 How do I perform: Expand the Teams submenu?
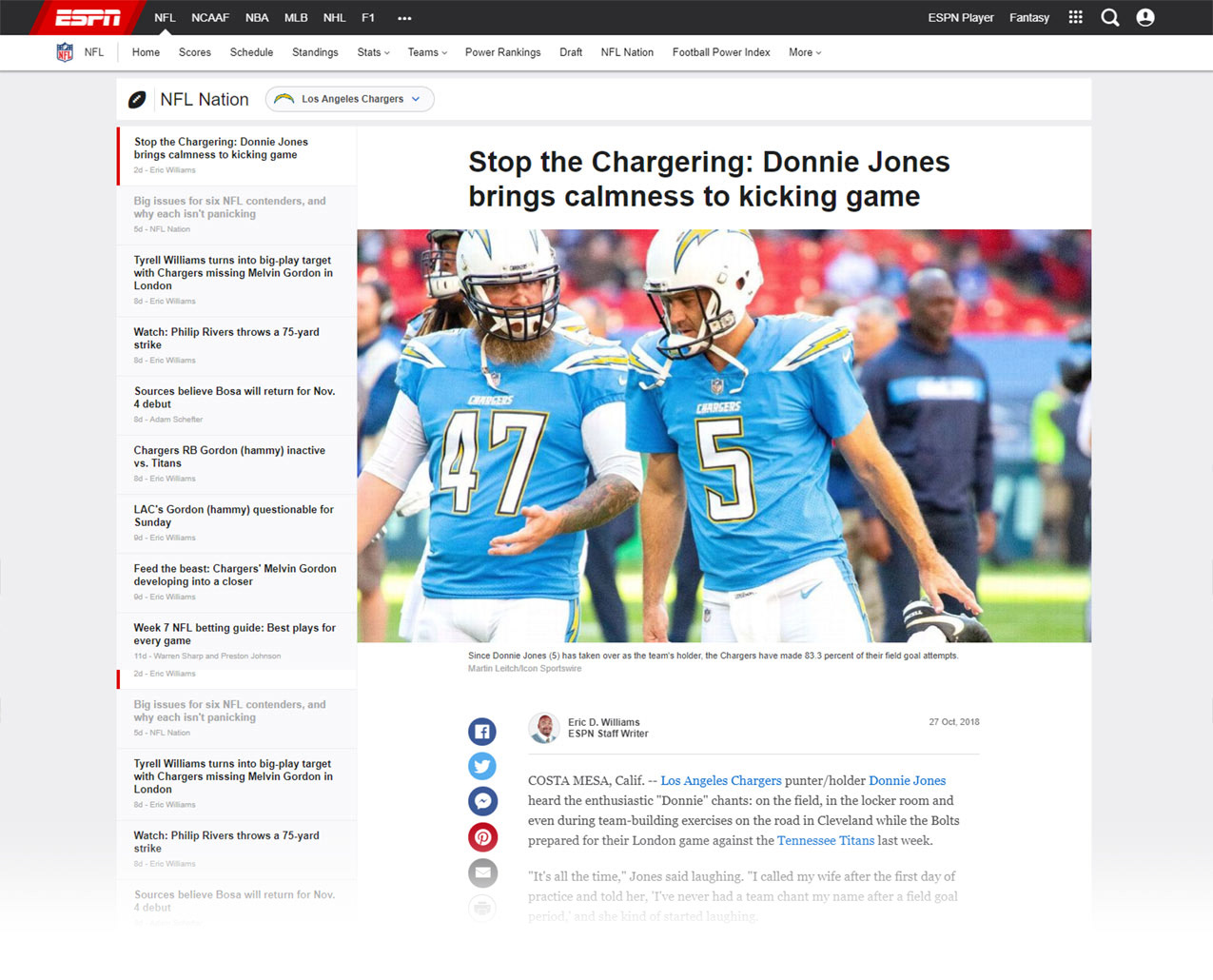tap(427, 52)
